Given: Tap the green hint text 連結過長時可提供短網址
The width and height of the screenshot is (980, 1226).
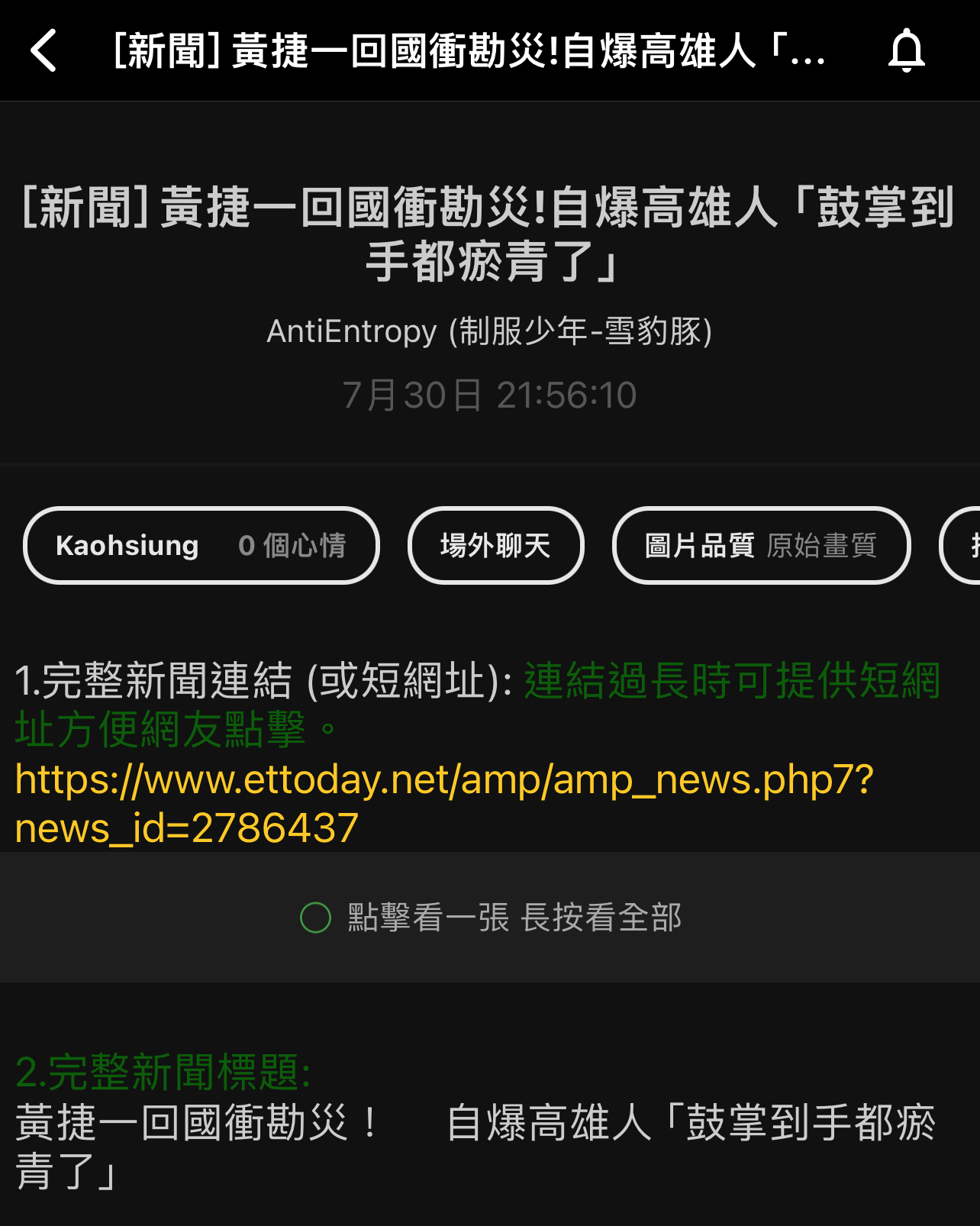Looking at the screenshot, I should click(x=477, y=705).
